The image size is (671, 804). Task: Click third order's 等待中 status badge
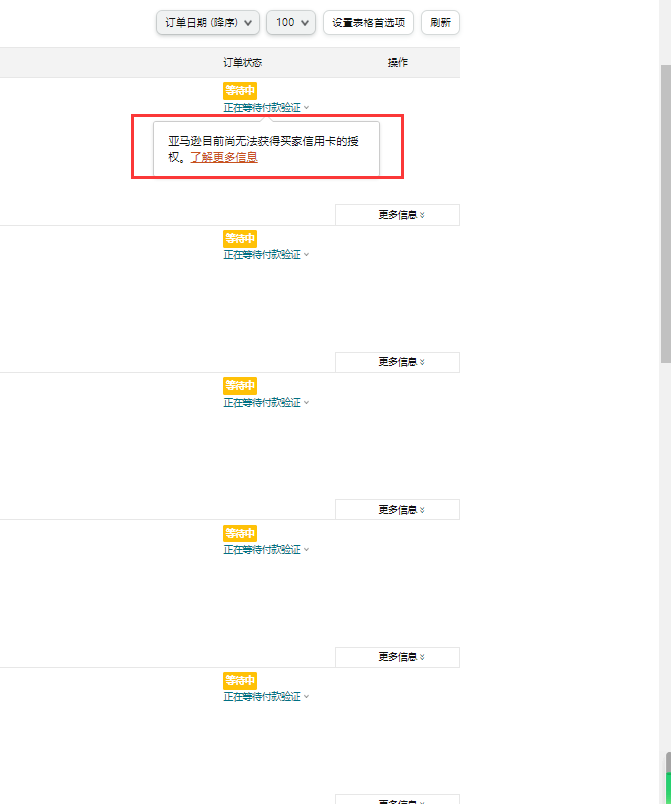click(x=240, y=386)
